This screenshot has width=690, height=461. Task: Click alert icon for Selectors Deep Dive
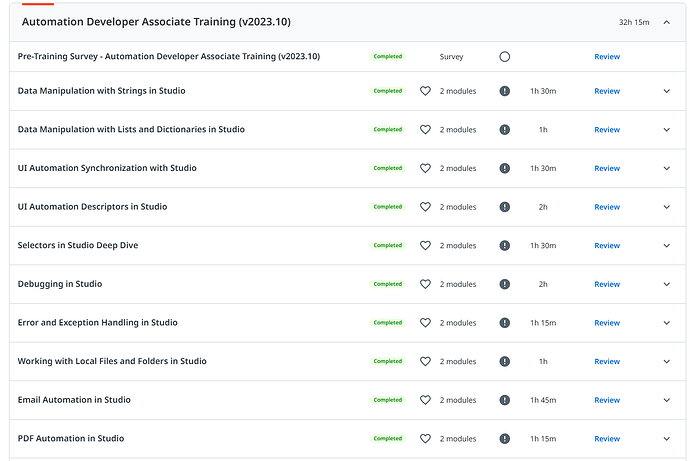click(x=505, y=245)
